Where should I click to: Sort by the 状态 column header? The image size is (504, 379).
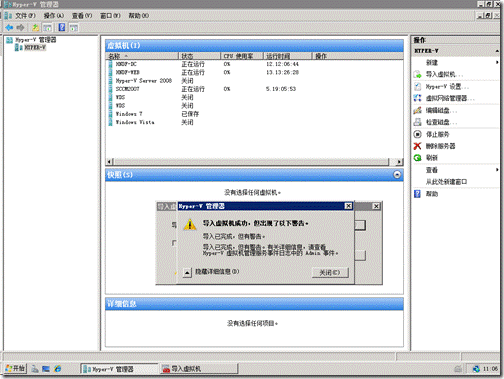click(x=200, y=56)
